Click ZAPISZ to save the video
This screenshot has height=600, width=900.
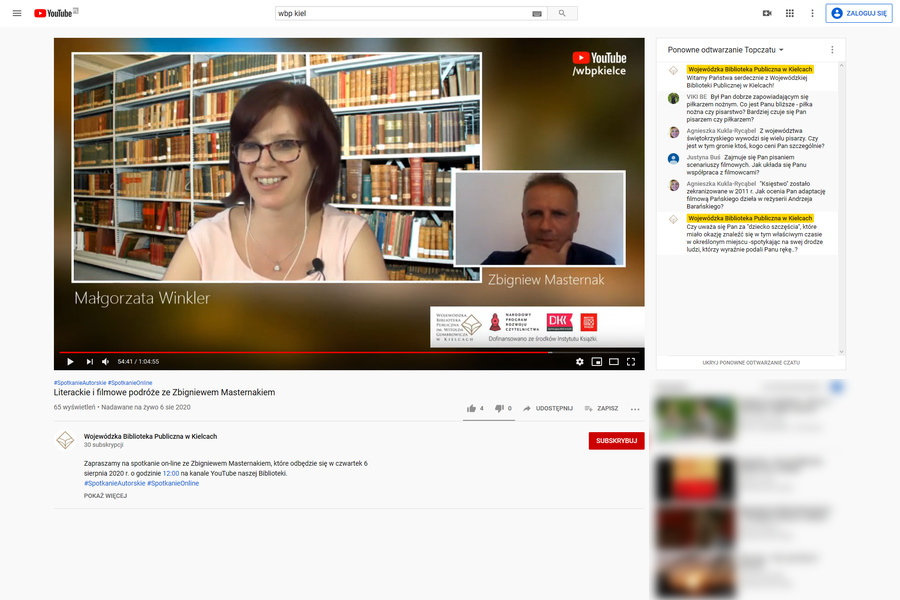[601, 408]
